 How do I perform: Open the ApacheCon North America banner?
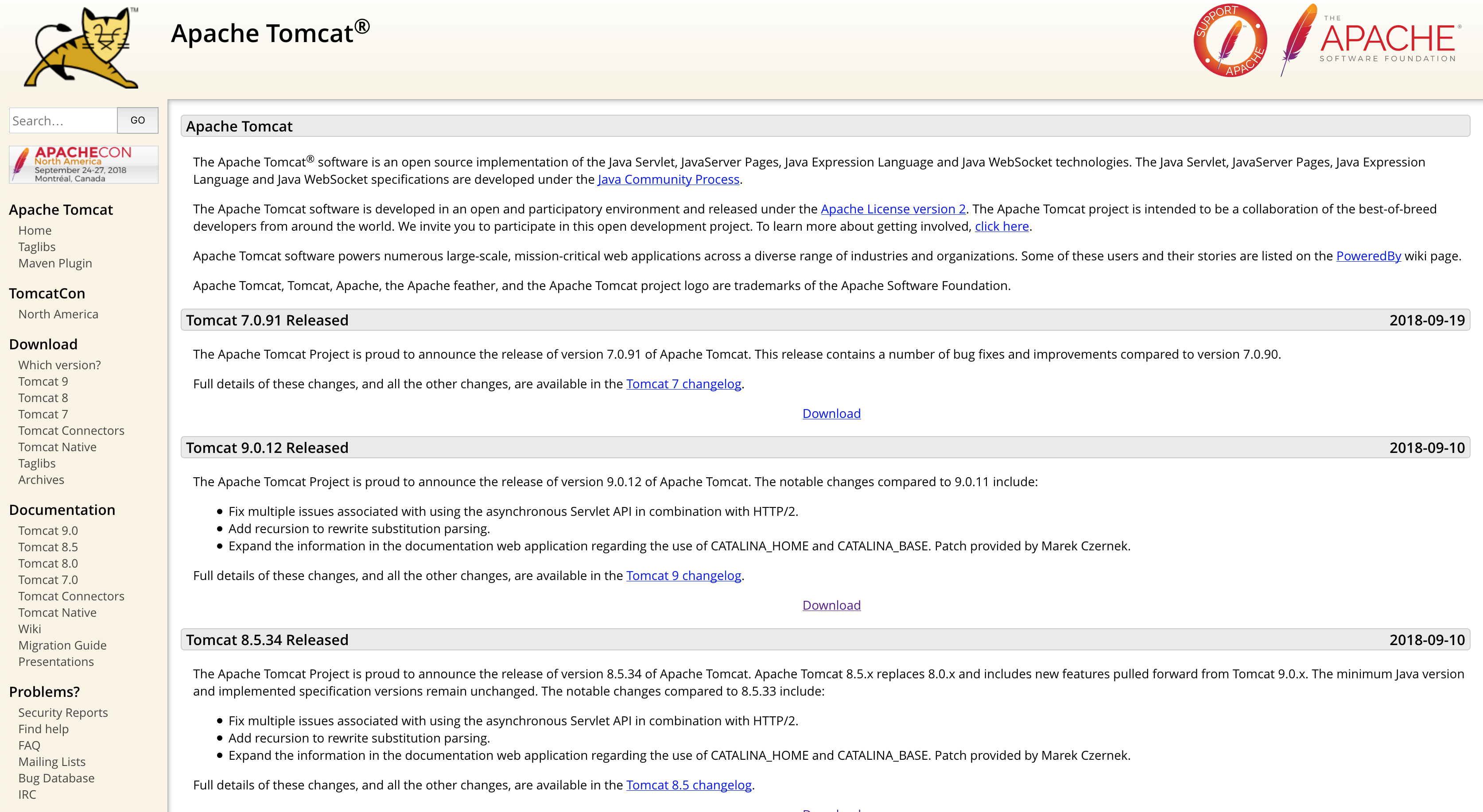coord(83,165)
